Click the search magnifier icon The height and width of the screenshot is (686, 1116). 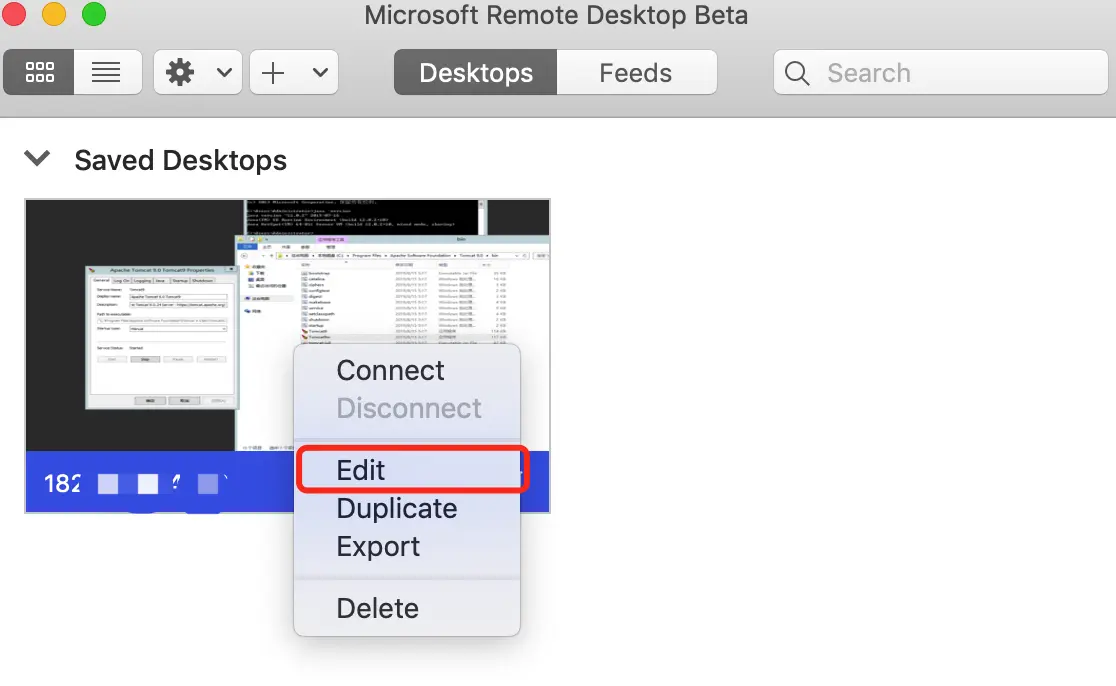pyautogui.click(x=796, y=73)
